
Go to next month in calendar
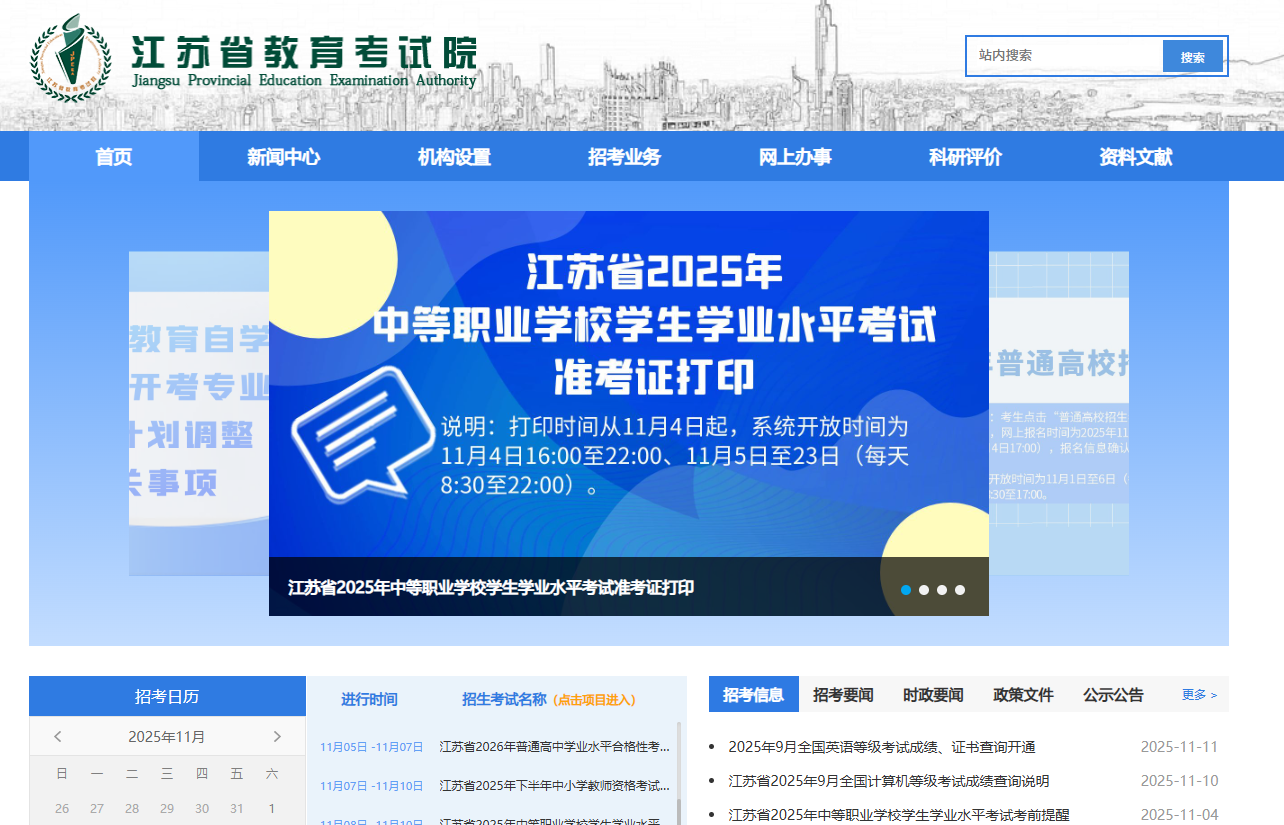click(277, 737)
